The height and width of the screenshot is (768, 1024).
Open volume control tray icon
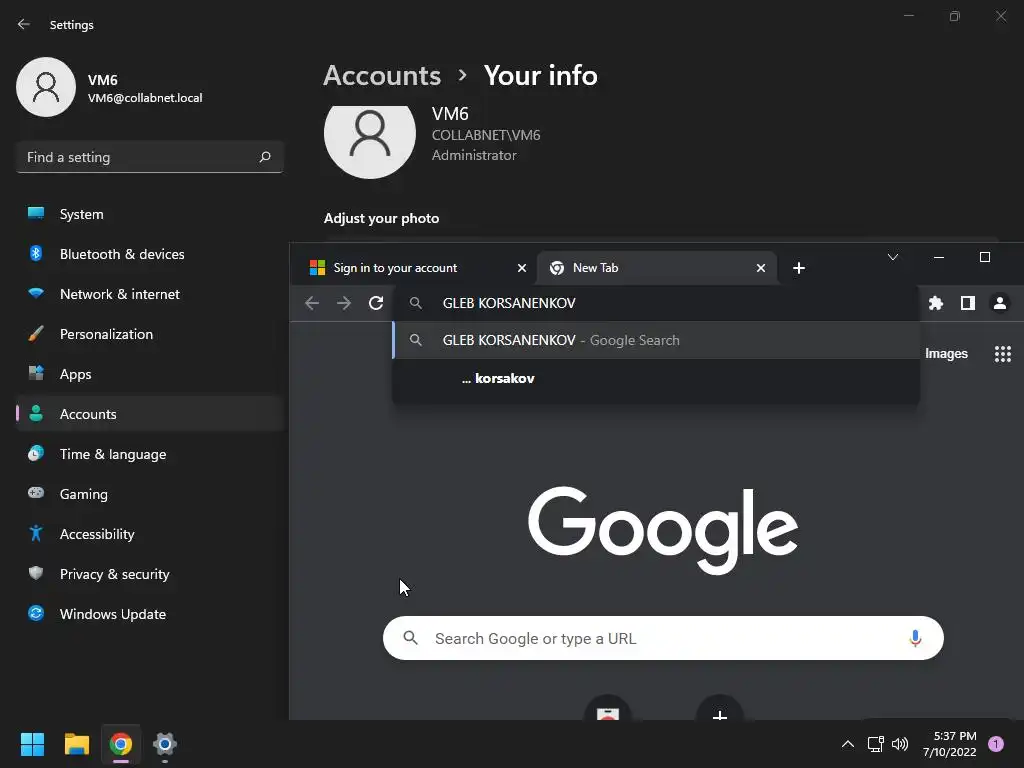(900, 744)
